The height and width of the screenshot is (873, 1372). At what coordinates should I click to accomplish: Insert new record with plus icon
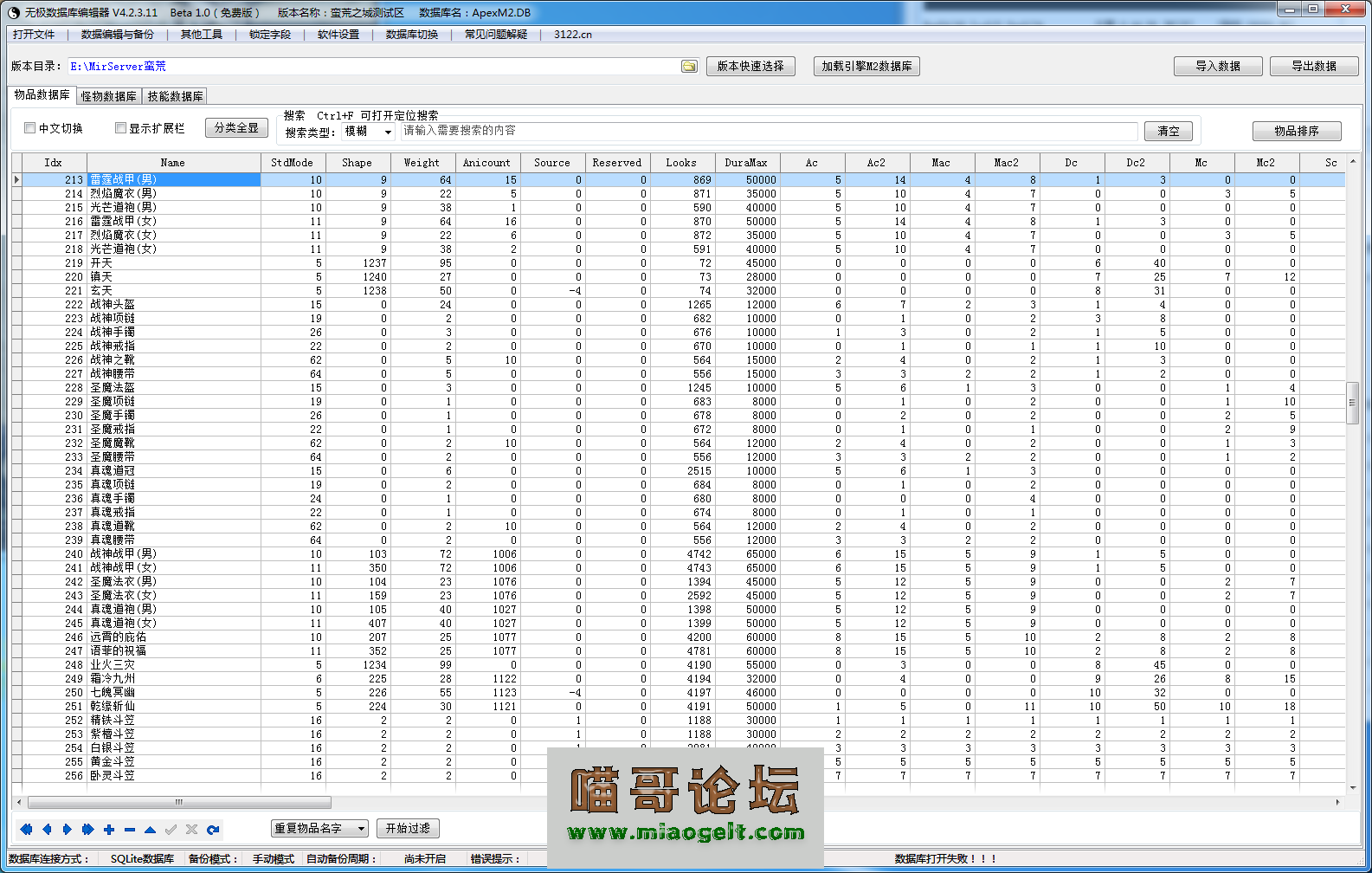point(109,829)
